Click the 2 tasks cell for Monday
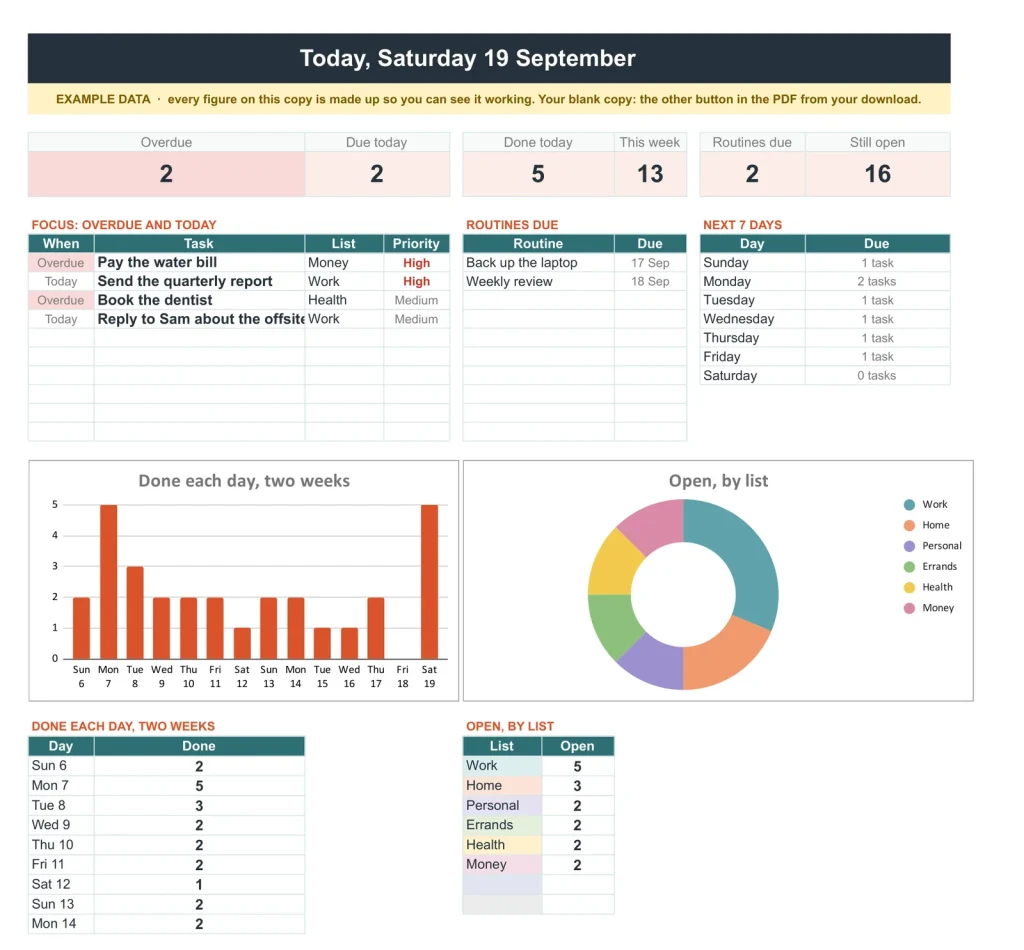Image resolution: width=1024 pixels, height=950 pixels. (x=876, y=281)
